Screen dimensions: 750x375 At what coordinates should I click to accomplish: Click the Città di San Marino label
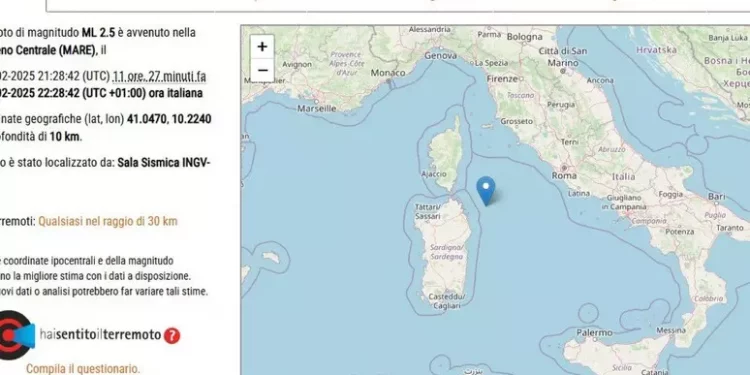coord(562,56)
